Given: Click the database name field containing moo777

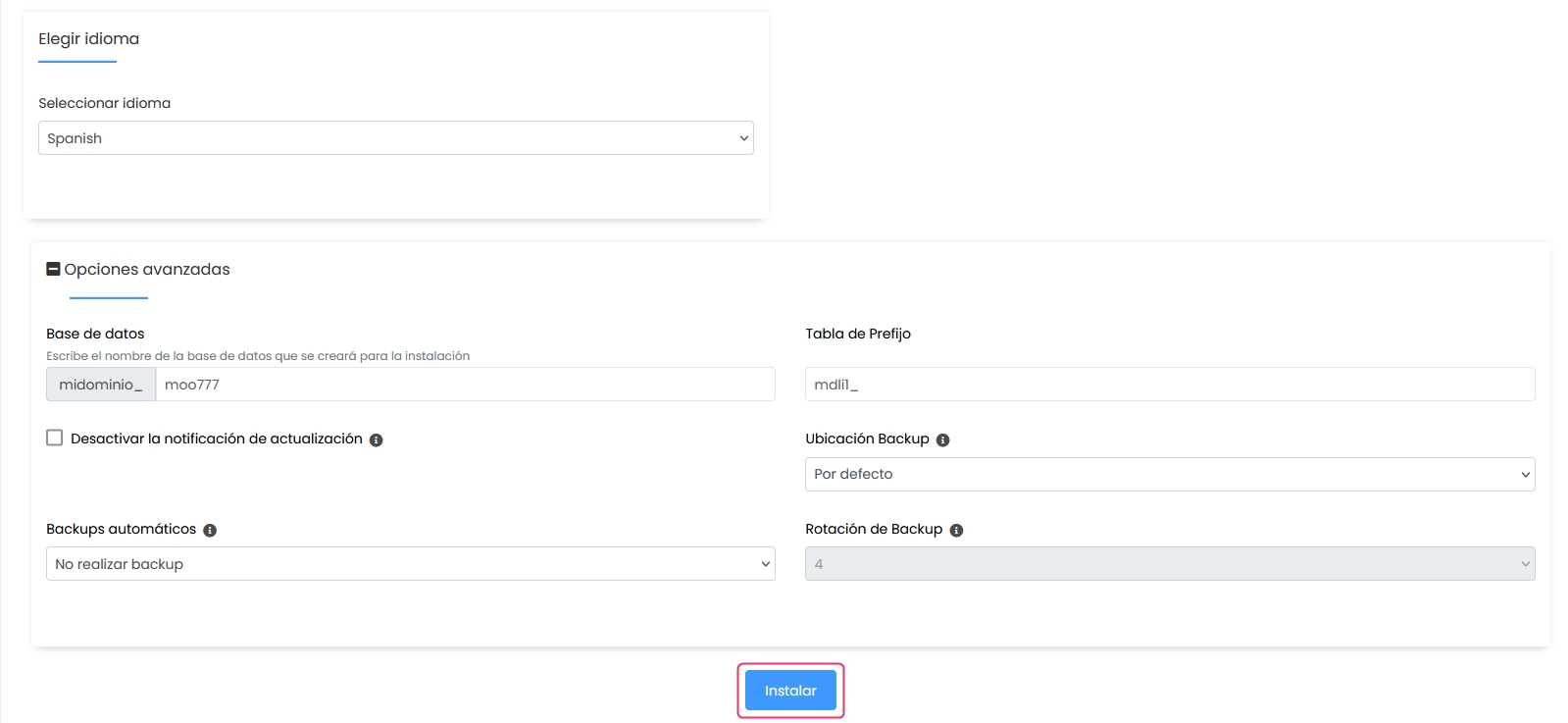Looking at the screenshot, I should point(465,385).
